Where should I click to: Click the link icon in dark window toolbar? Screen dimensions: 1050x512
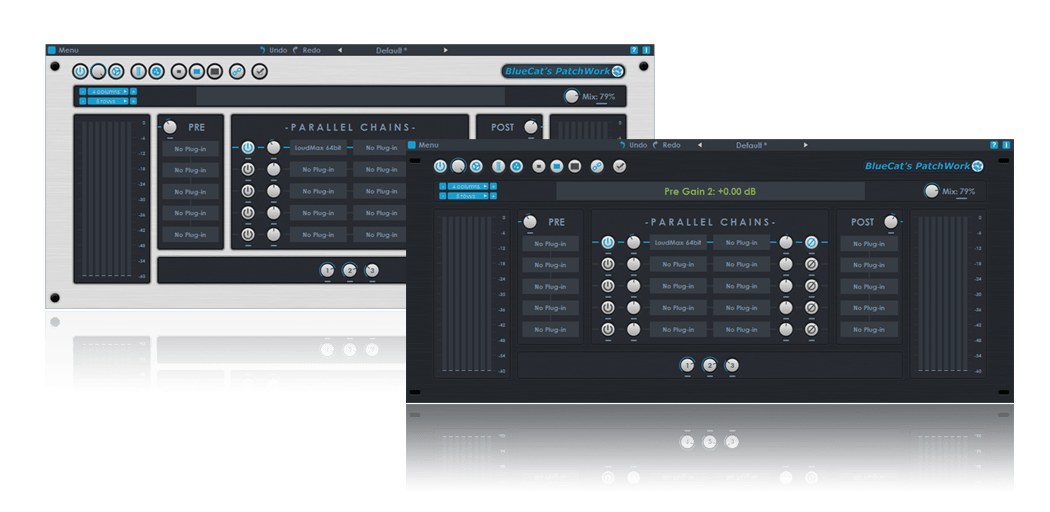(x=597, y=166)
